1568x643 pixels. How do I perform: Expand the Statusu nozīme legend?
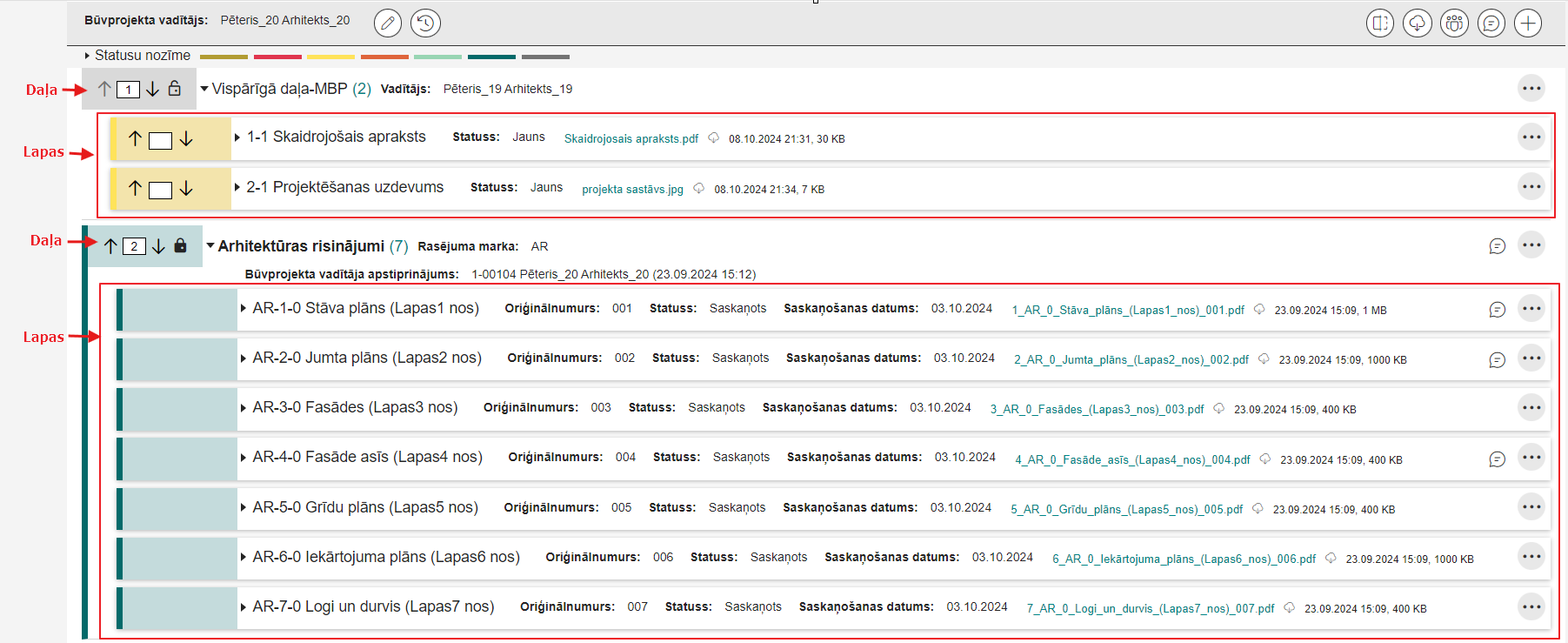[x=87, y=56]
